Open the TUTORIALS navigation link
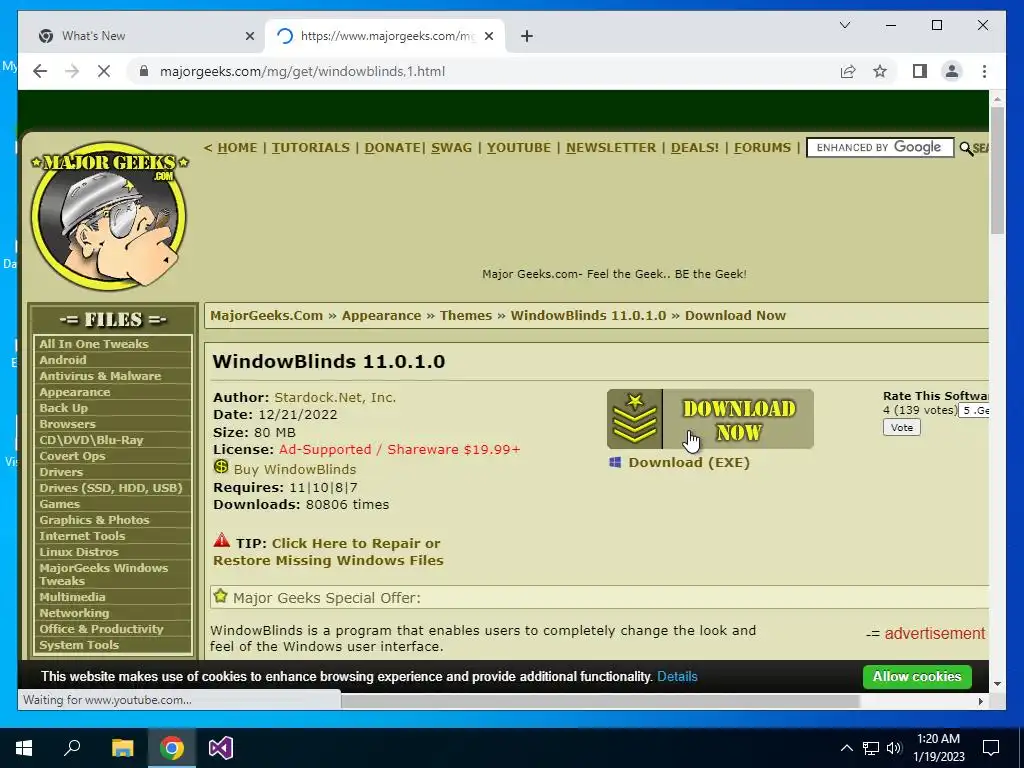This screenshot has width=1024, height=768. [x=311, y=148]
